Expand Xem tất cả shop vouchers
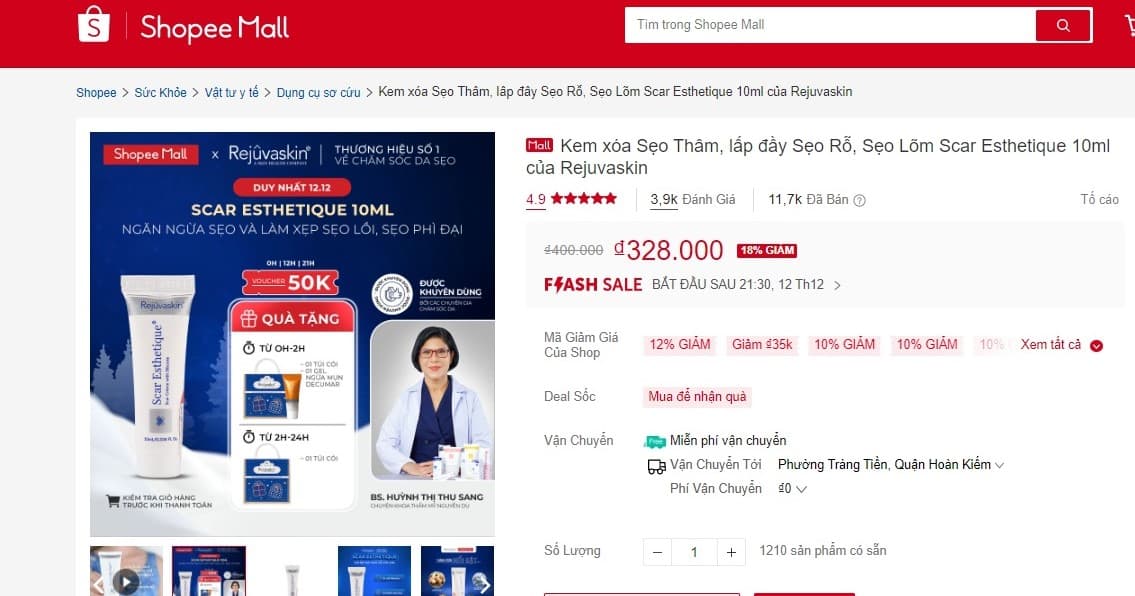Image resolution: width=1135 pixels, height=596 pixels. [x=1061, y=345]
